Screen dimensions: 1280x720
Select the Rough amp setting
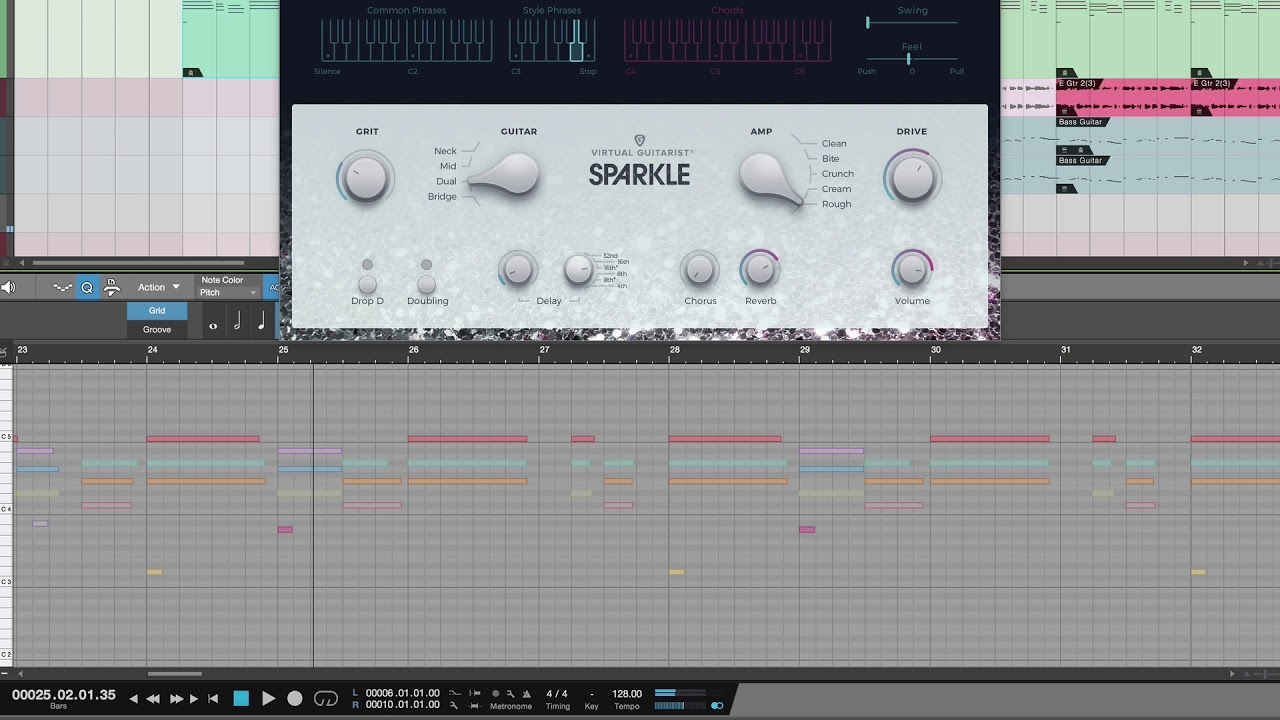coord(837,204)
